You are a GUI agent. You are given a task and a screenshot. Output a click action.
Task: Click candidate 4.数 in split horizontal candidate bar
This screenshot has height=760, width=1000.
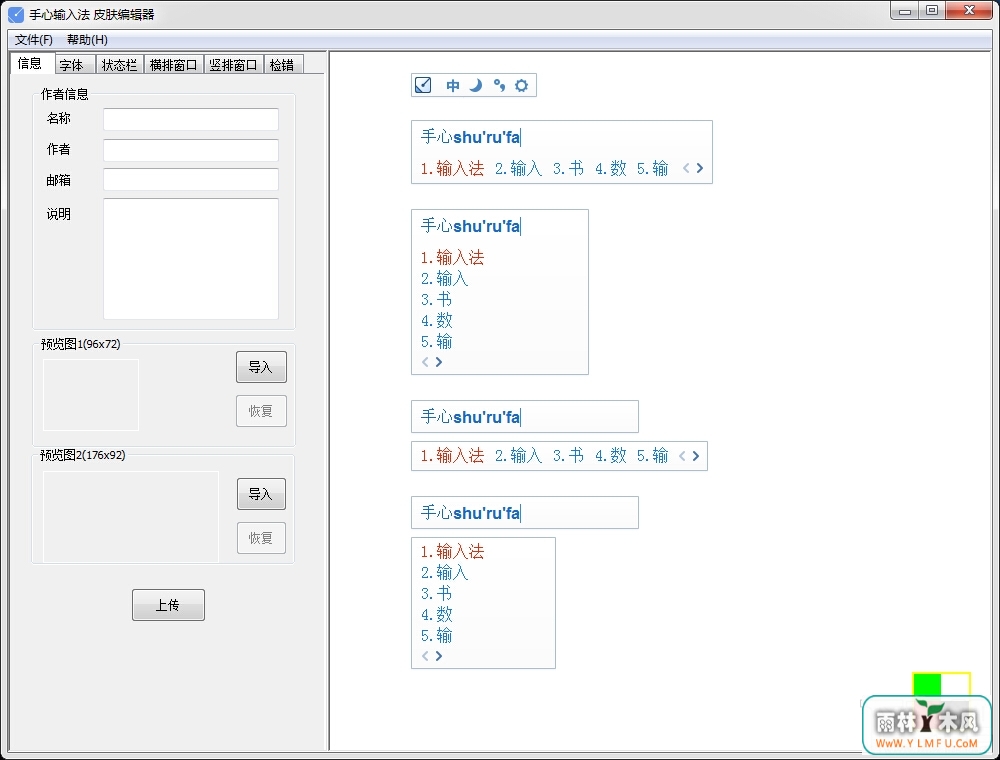tap(610, 455)
